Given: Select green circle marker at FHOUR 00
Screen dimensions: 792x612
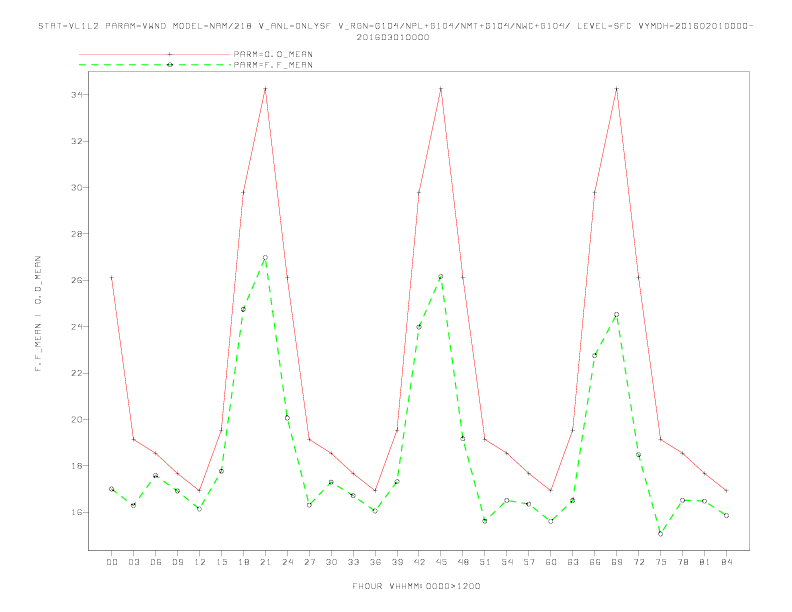Looking at the screenshot, I should 112,489.
